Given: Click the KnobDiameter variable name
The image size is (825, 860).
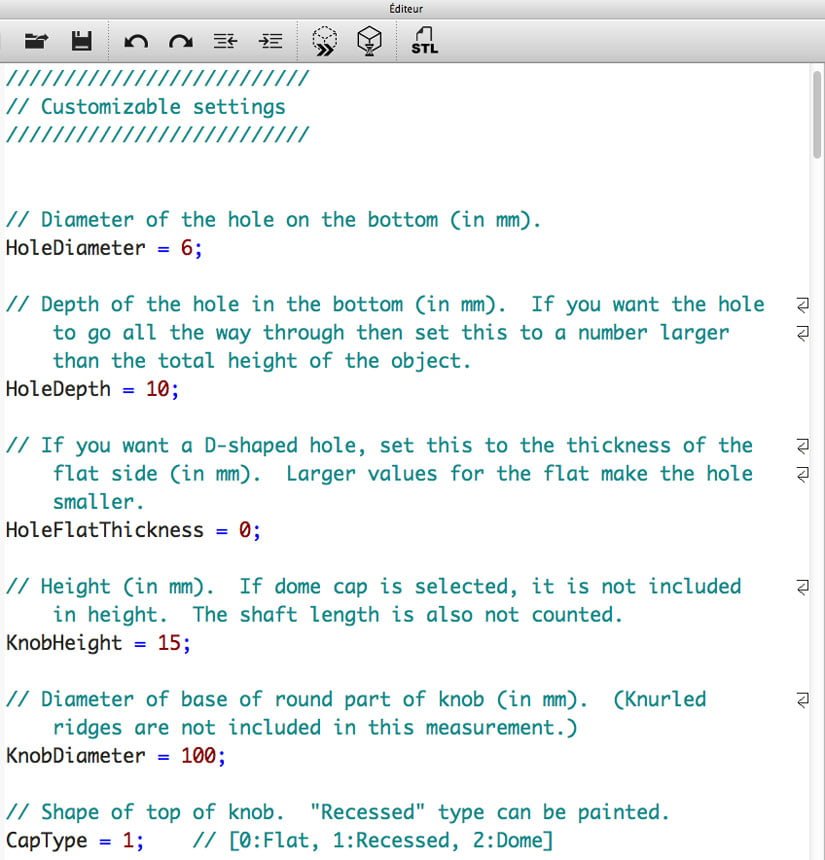Looking at the screenshot, I should 76,756.
